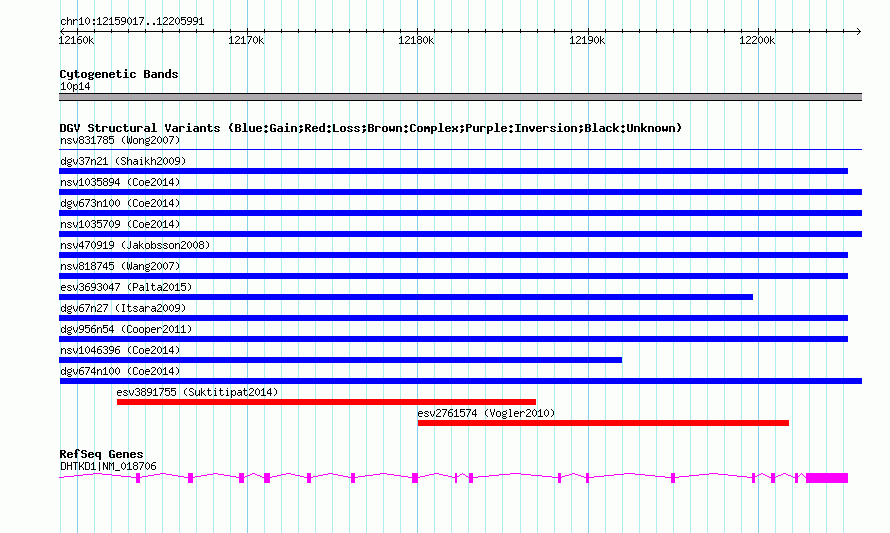Select the red esv3891755 loss bar
The height and width of the screenshot is (533, 890).
point(326,402)
